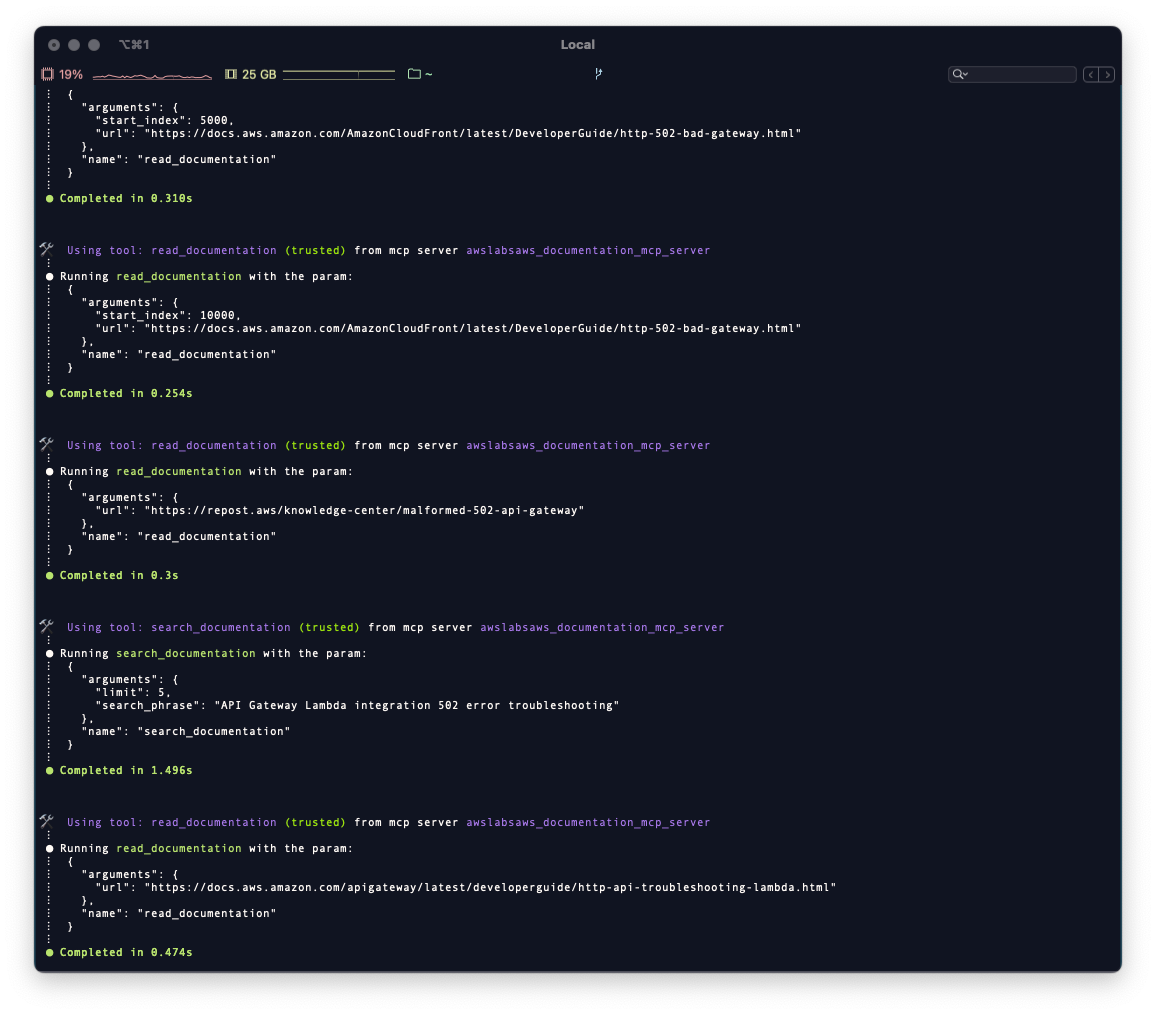Screen dimensions: 1156x1015
Task: Click the CPU usage chip icon
Action: coord(47,74)
